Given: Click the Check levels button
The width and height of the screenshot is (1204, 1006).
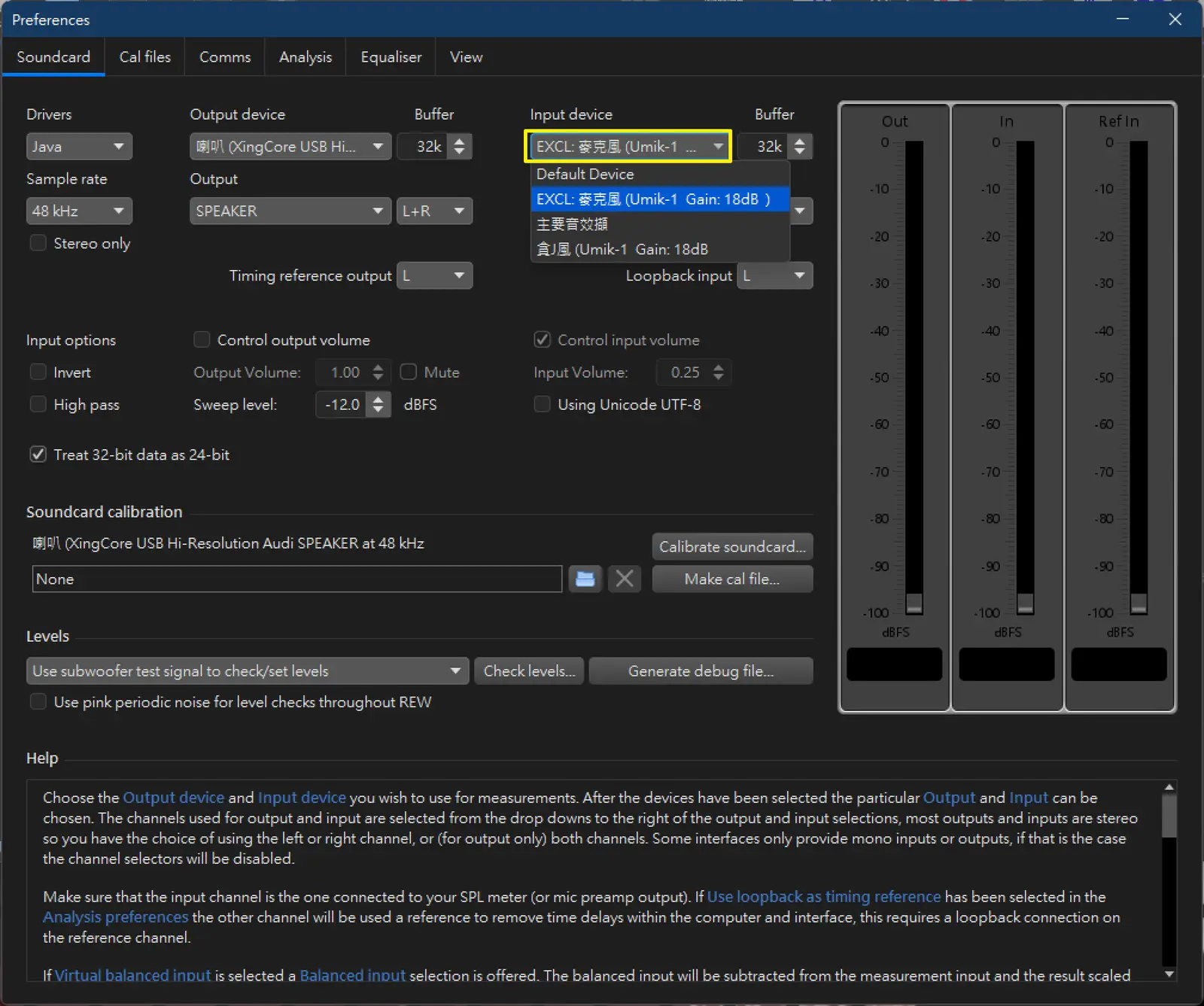Looking at the screenshot, I should pos(530,671).
